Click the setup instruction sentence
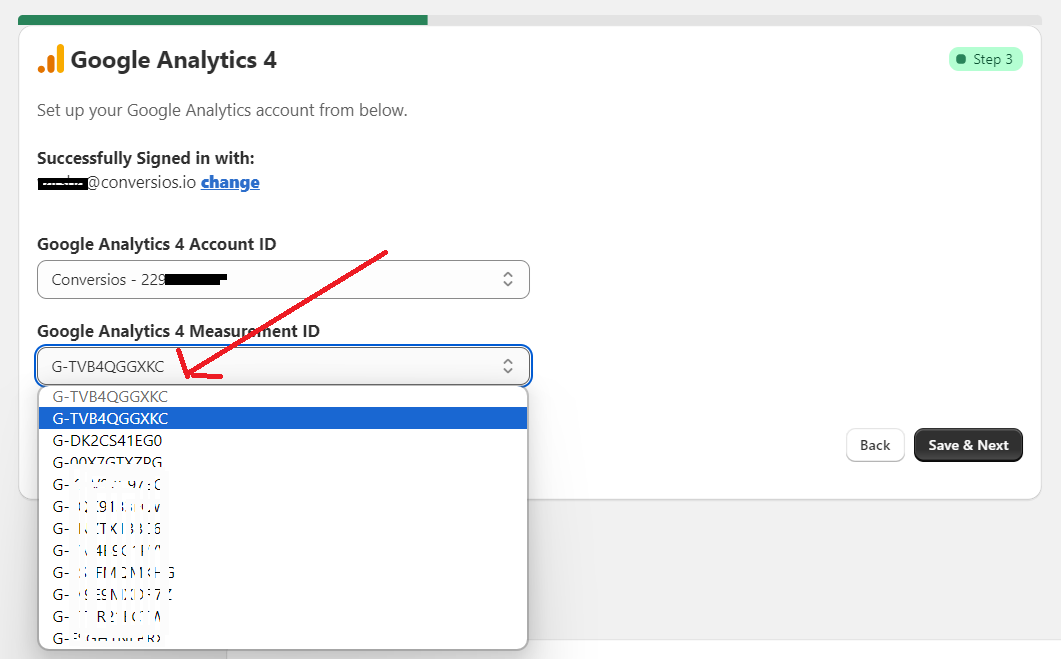 pyautogui.click(x=222, y=110)
